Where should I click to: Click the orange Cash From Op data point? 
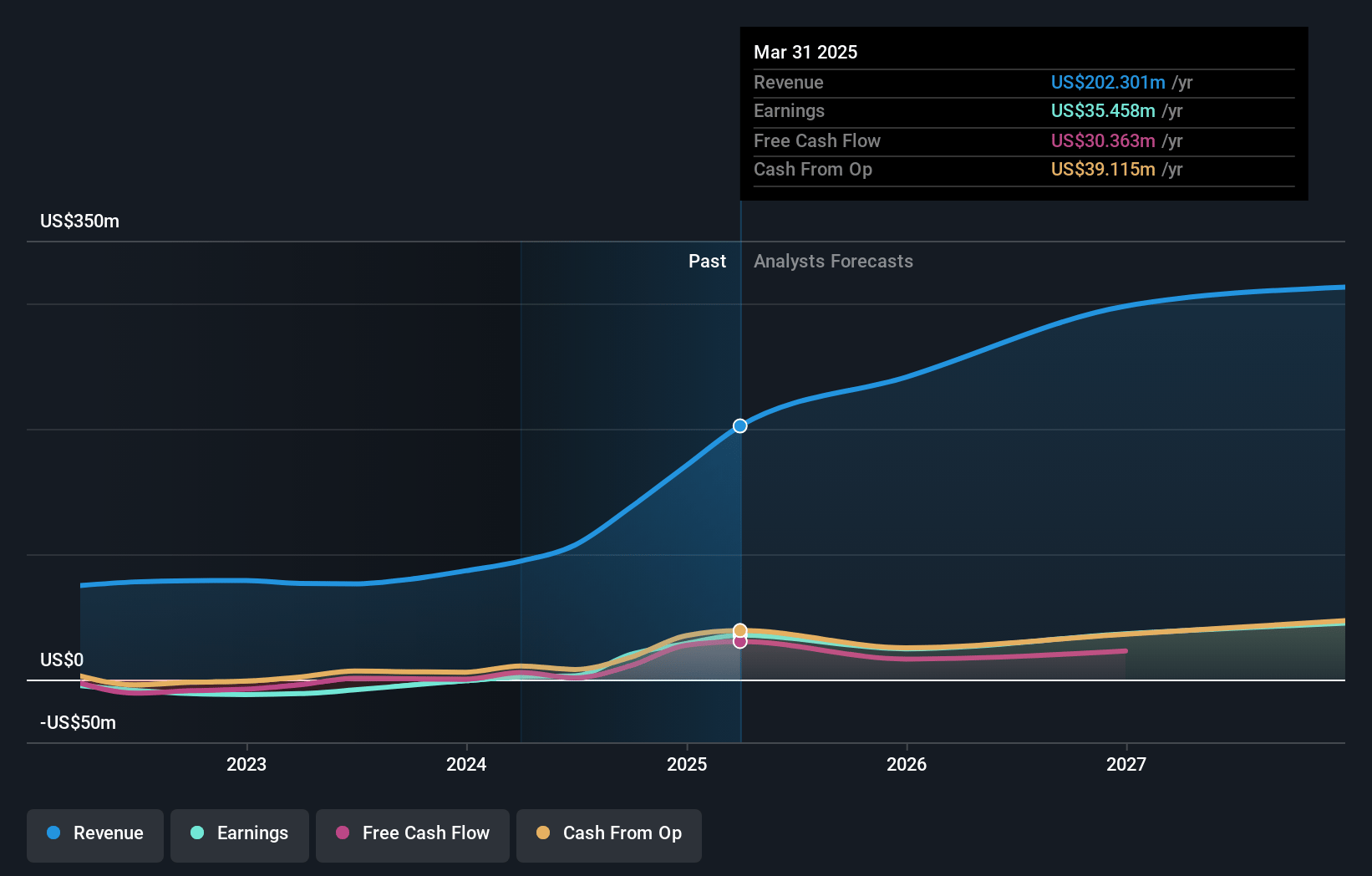tap(740, 630)
